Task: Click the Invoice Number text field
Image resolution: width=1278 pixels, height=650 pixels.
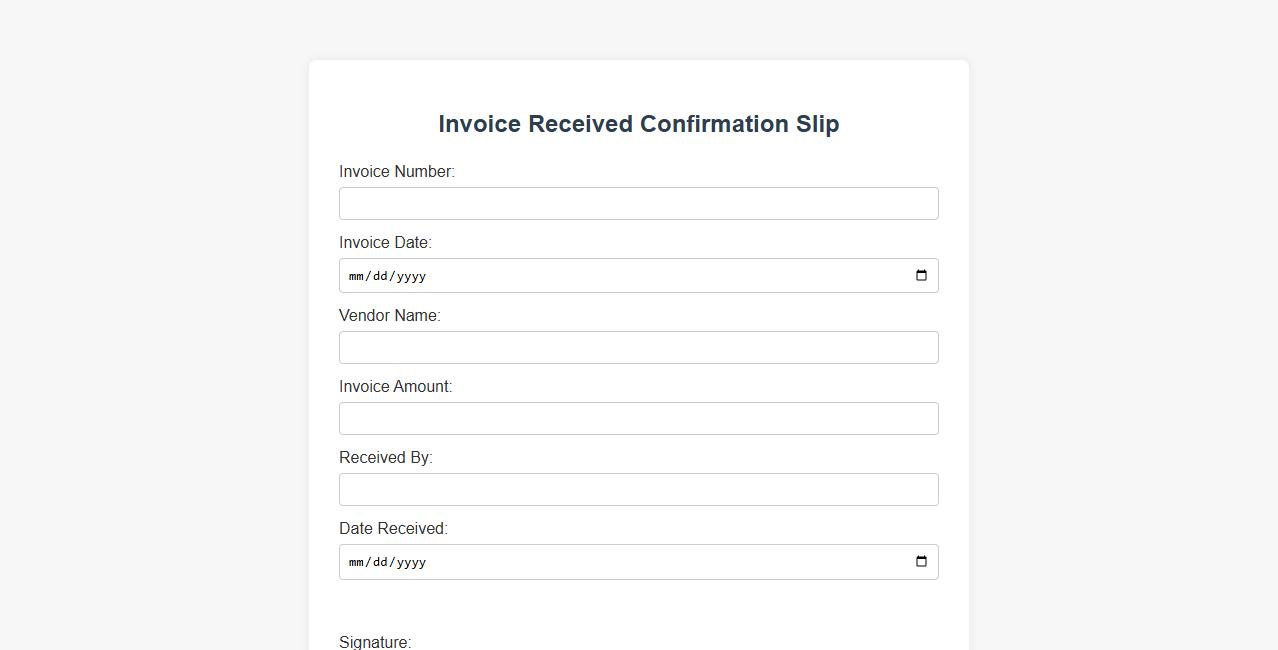Action: coord(638,204)
